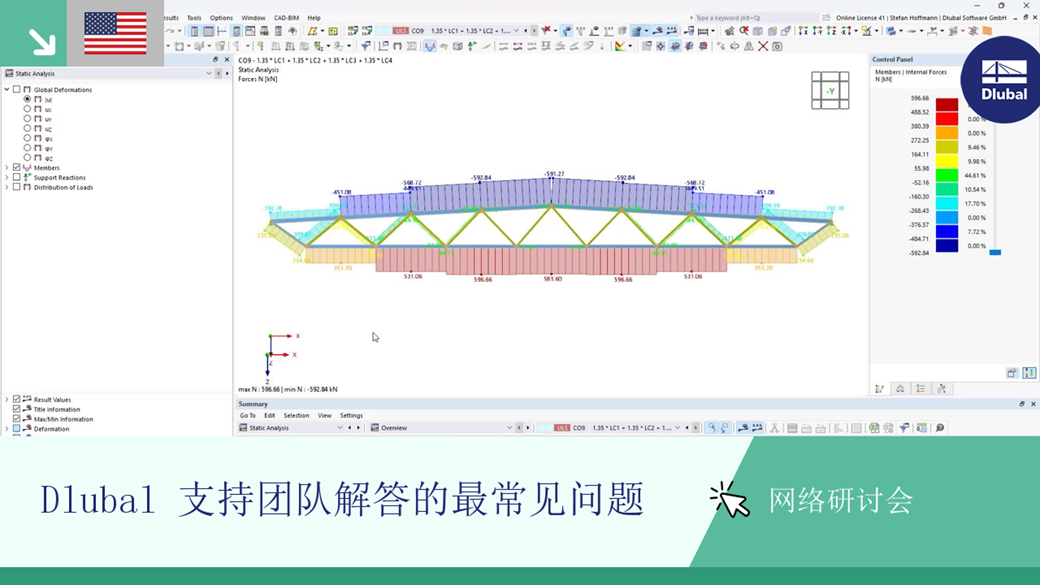
Task: Click the first icon on Control Panel bottom tab row
Action: 879,389
